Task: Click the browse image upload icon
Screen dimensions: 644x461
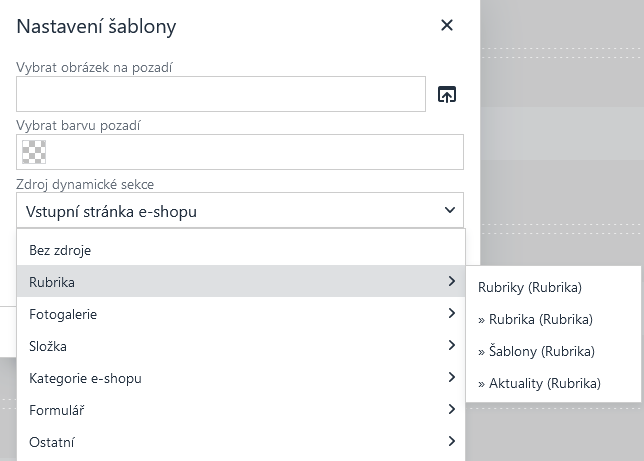Action: coord(447,95)
